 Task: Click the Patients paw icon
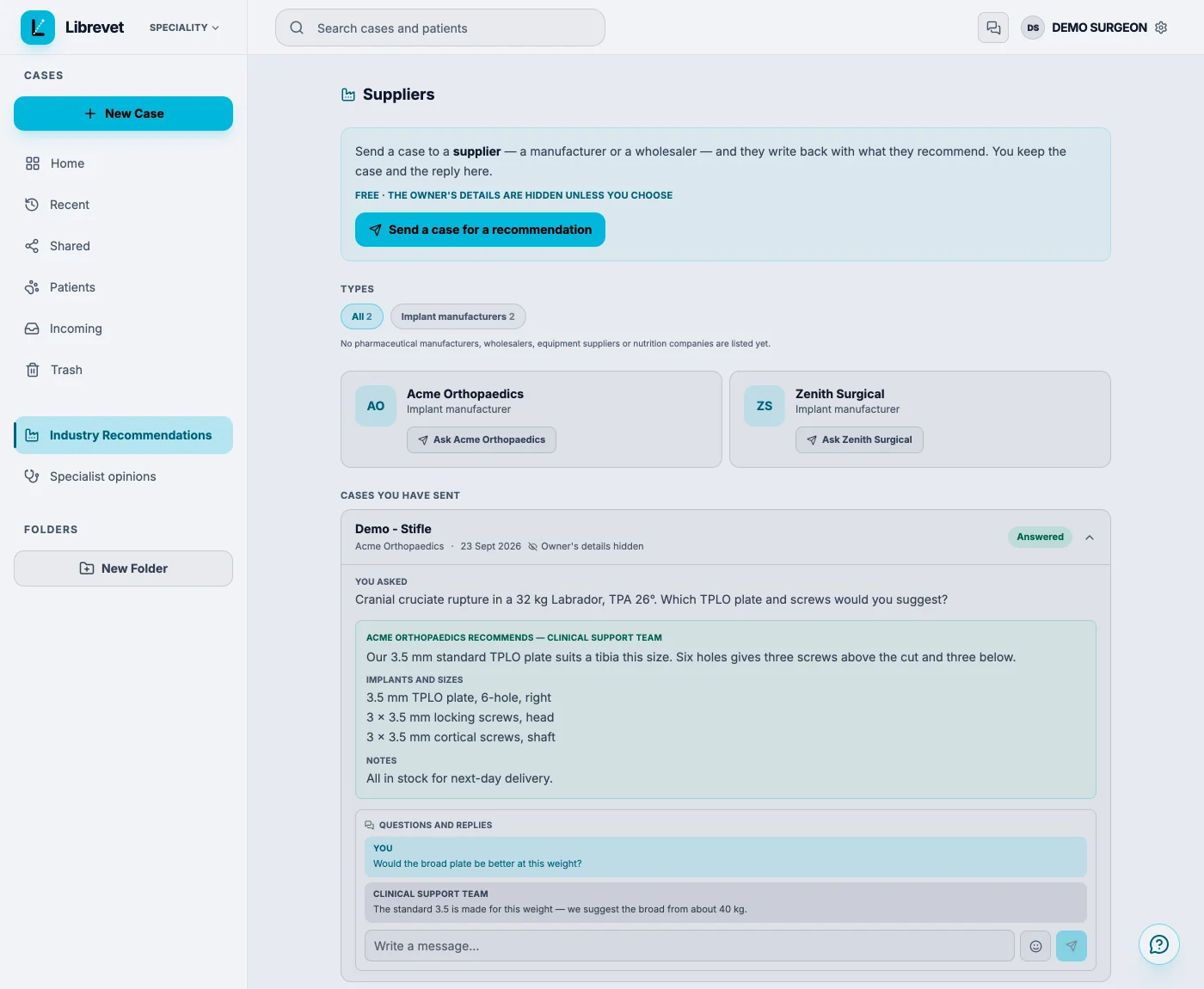32,287
